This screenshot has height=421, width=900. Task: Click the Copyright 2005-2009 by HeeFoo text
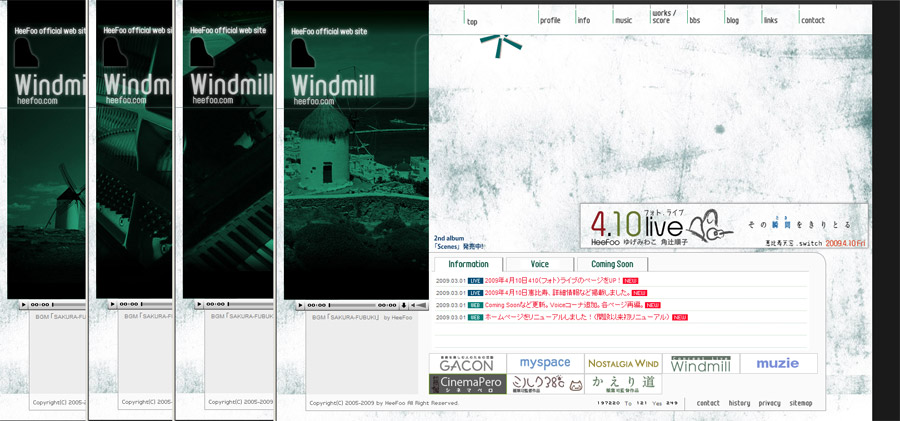coord(384,403)
